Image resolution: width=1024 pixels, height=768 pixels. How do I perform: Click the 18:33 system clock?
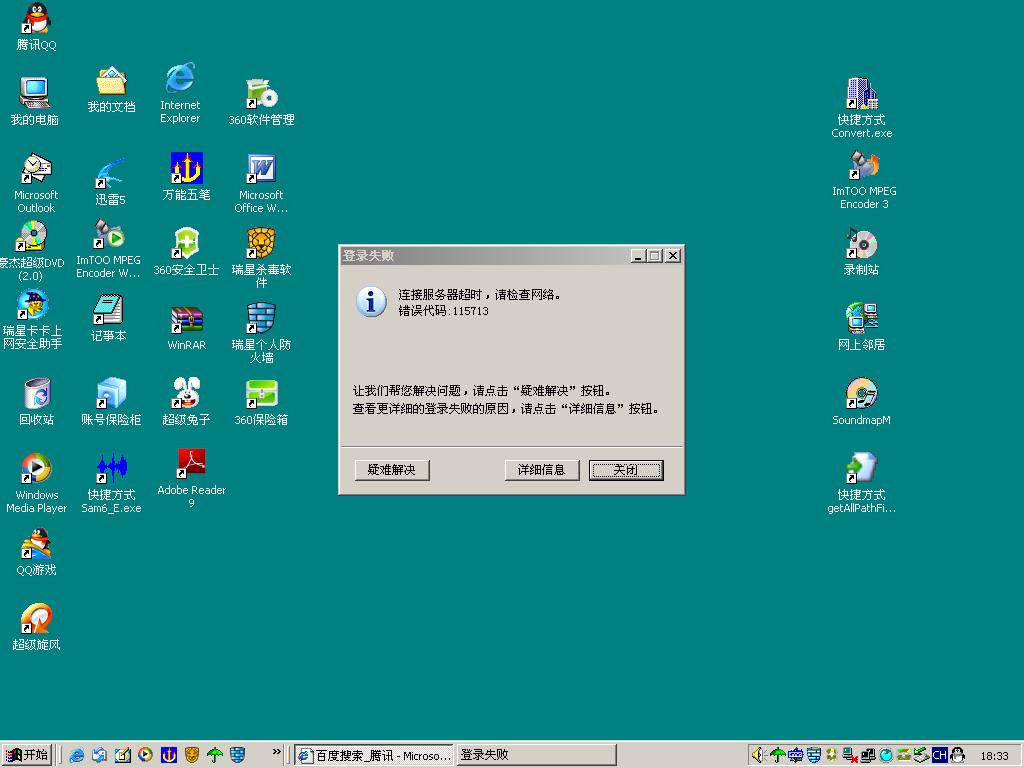[994, 756]
